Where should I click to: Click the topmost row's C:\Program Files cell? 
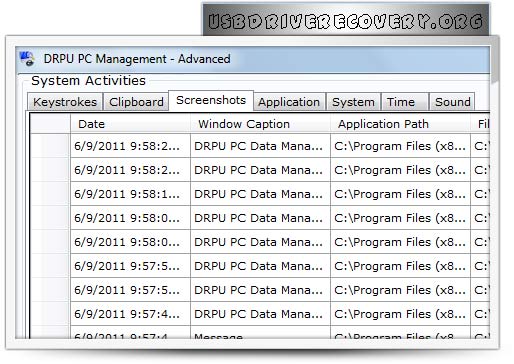pos(400,146)
